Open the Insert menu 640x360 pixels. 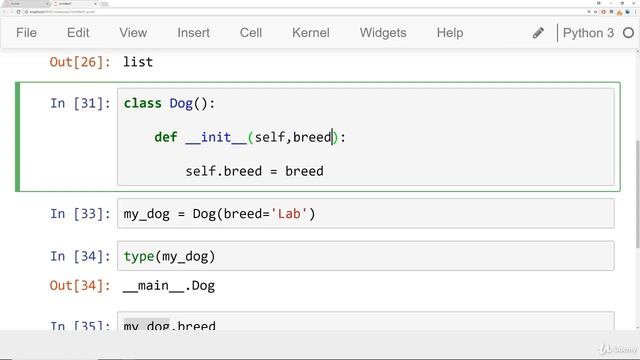coord(193,33)
